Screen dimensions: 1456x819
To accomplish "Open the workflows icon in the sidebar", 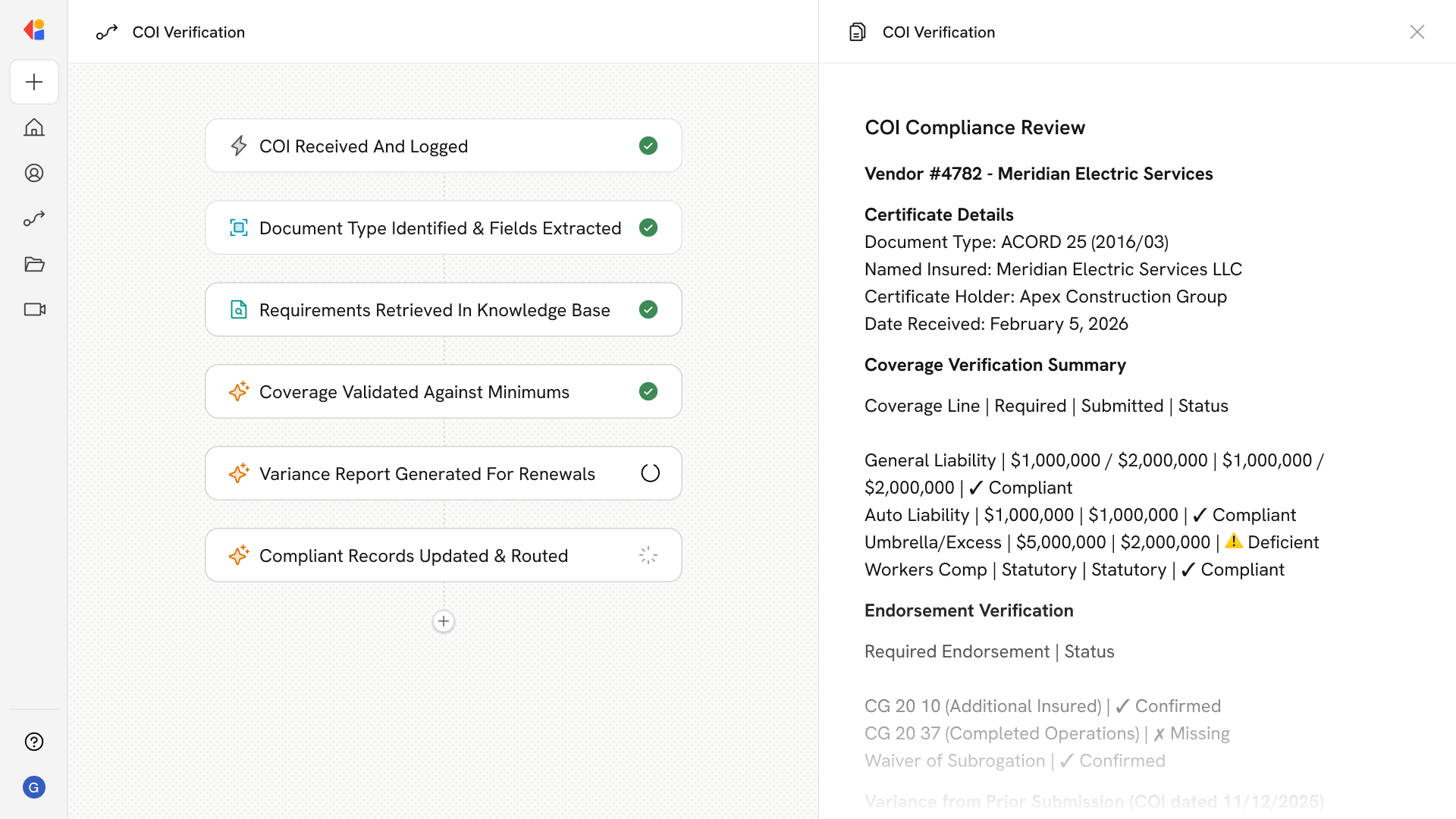I will (34, 218).
